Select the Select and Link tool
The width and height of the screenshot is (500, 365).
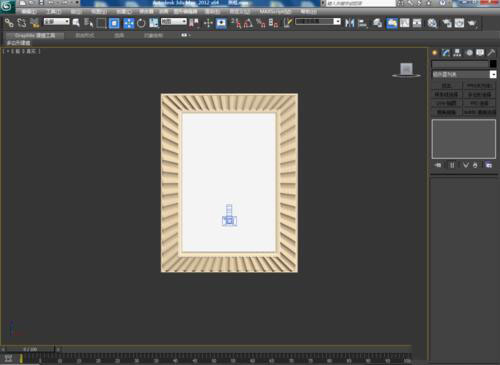point(9,23)
